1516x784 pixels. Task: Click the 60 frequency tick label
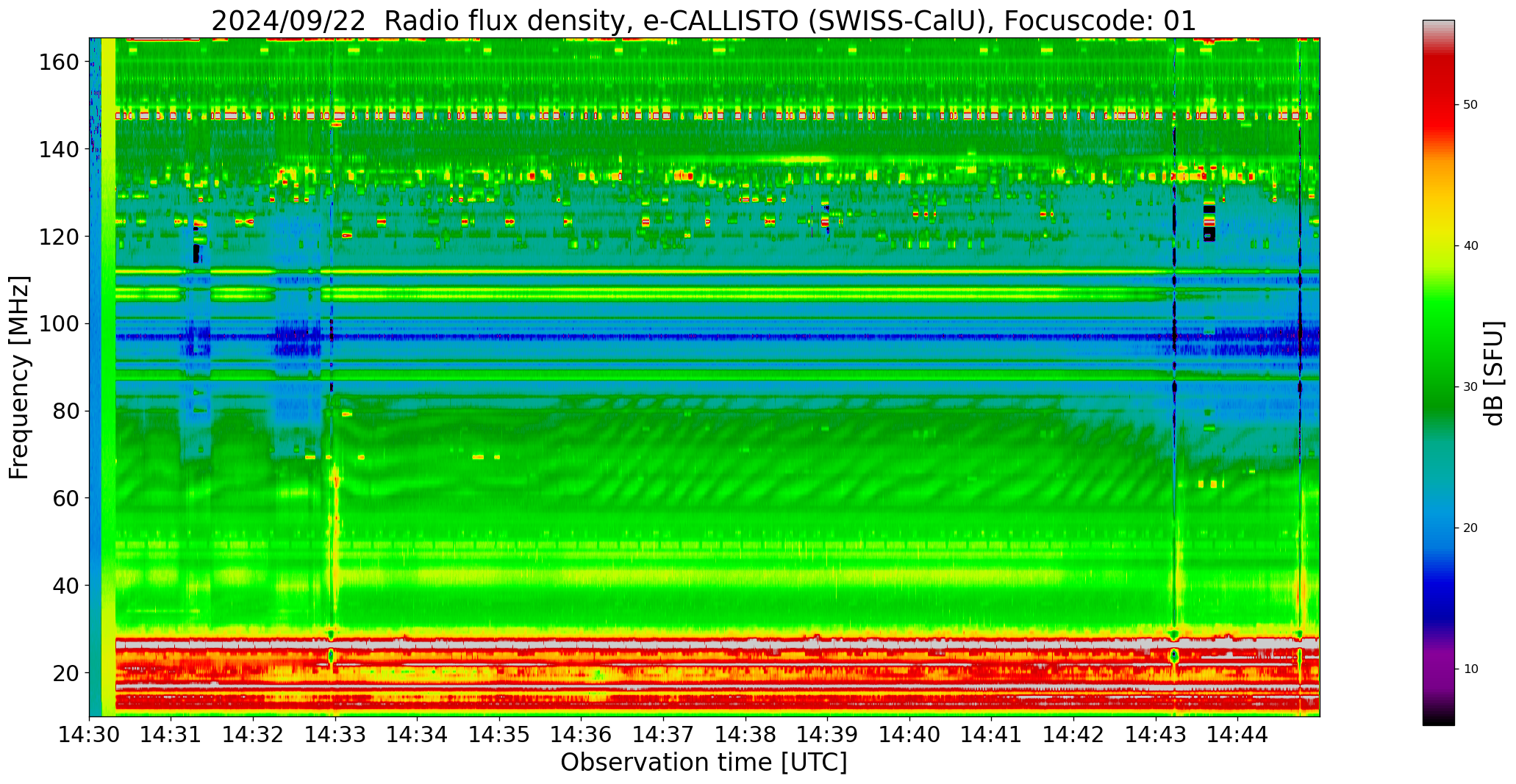tap(65, 498)
